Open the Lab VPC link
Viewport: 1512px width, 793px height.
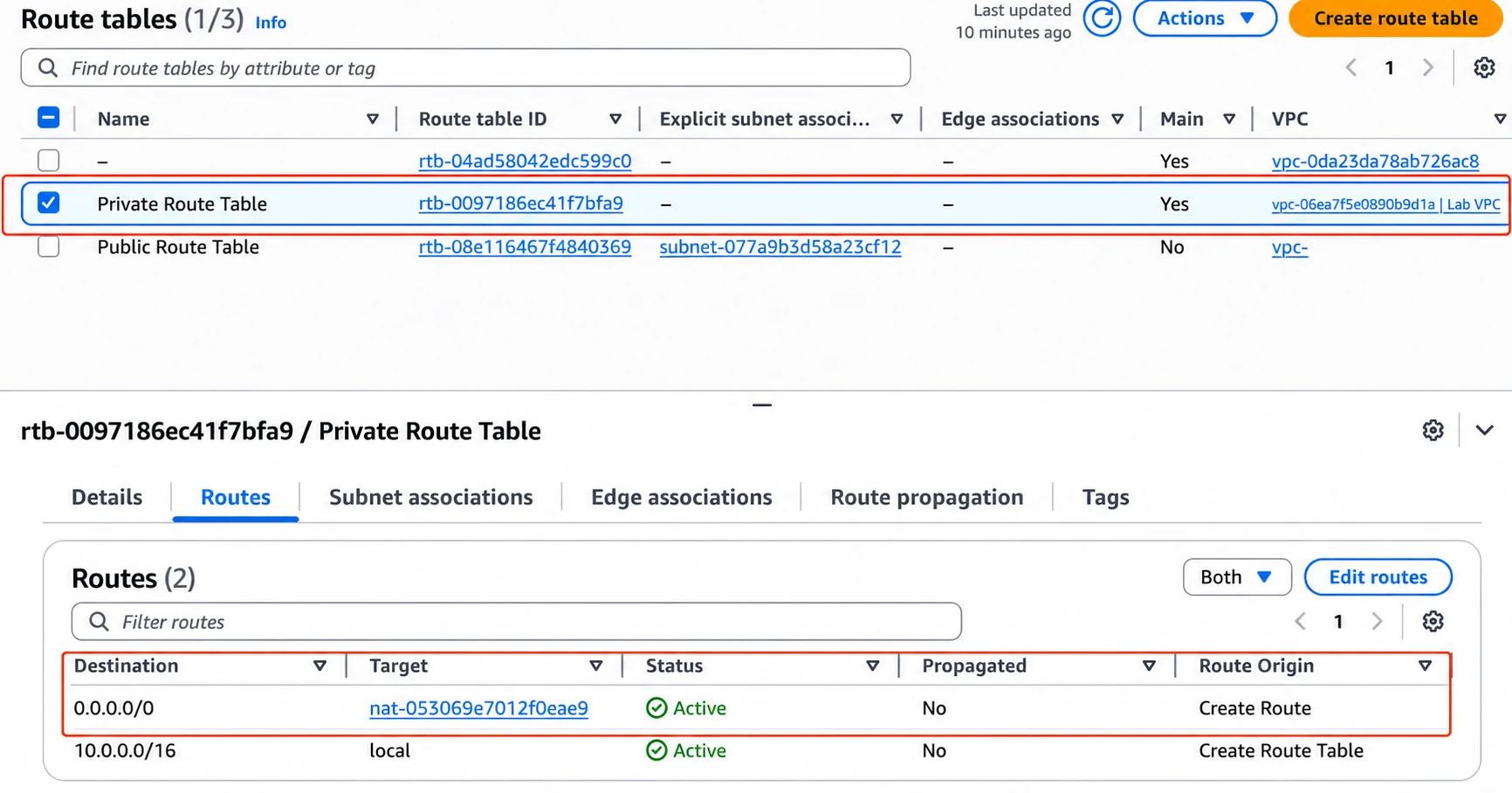[1385, 204]
